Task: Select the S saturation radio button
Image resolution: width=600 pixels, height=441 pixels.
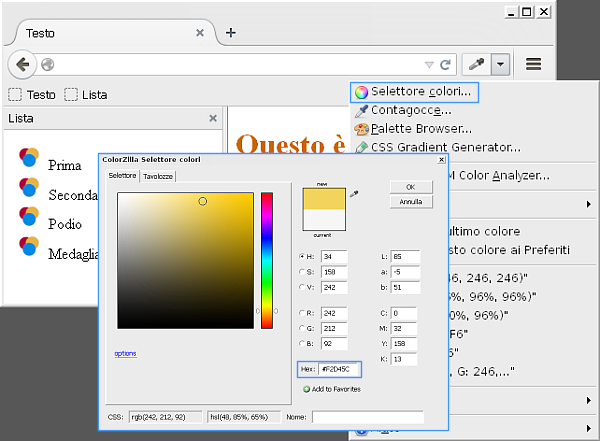Action: tap(304, 272)
